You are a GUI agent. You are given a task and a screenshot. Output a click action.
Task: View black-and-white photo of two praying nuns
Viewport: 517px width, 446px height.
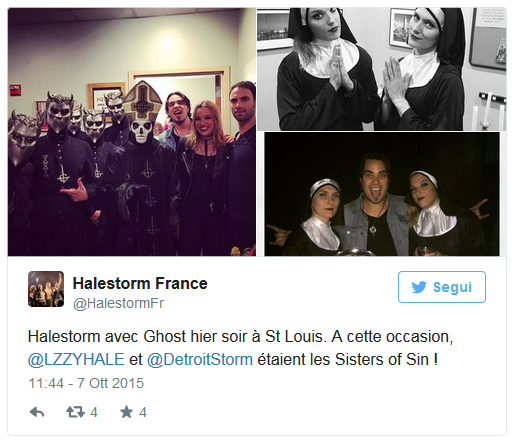click(x=382, y=69)
